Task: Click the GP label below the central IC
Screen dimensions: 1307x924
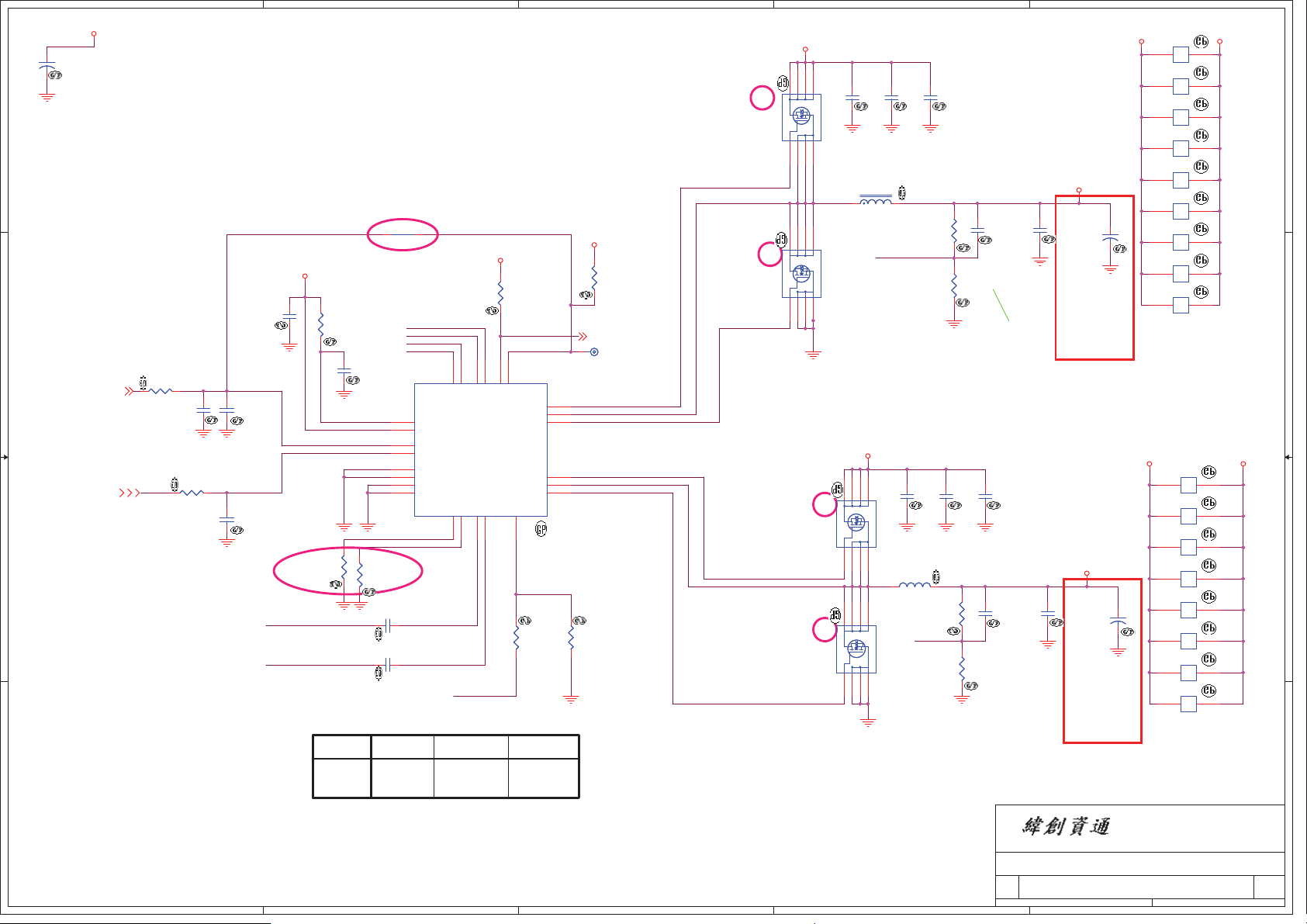Action: pos(541,529)
